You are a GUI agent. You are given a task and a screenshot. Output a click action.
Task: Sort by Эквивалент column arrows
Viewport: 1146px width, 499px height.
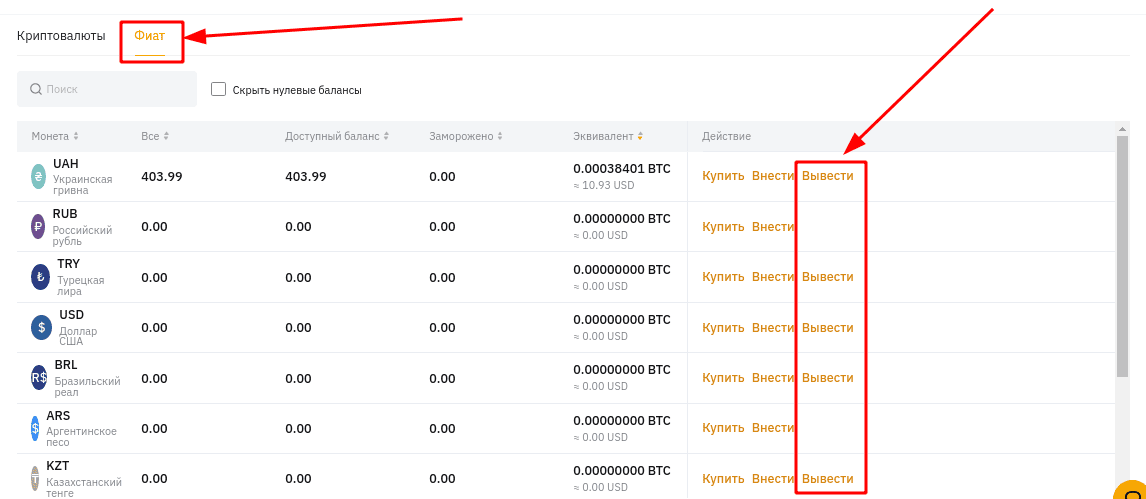[640, 137]
